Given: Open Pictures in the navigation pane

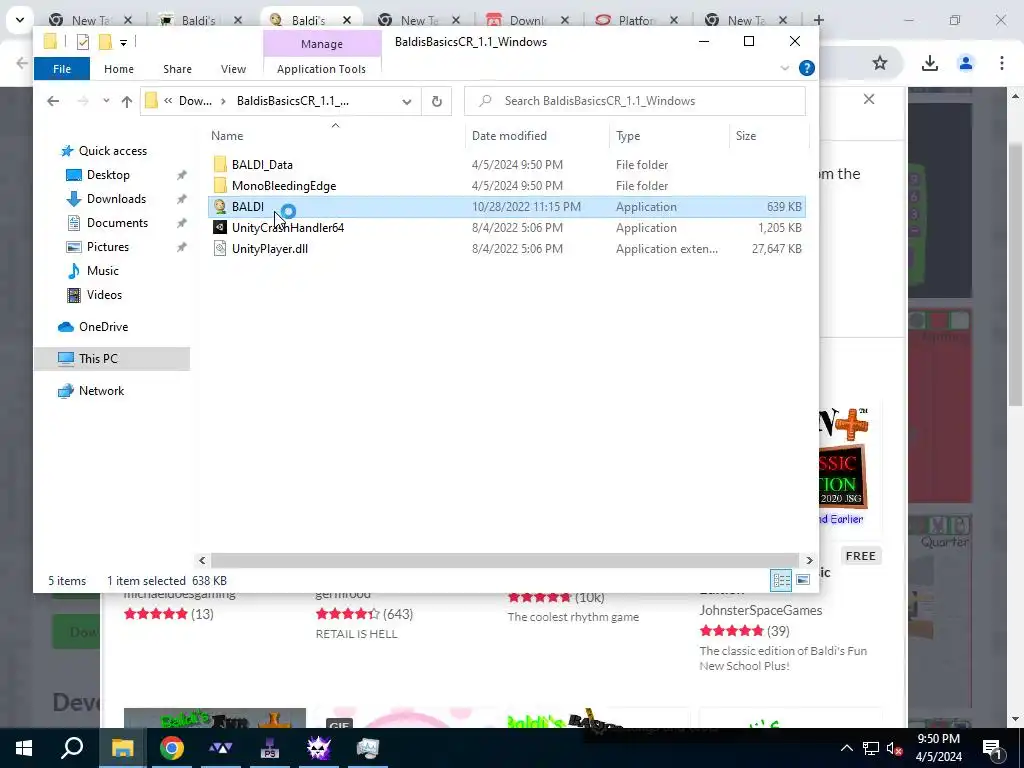Looking at the screenshot, I should pos(108,247).
